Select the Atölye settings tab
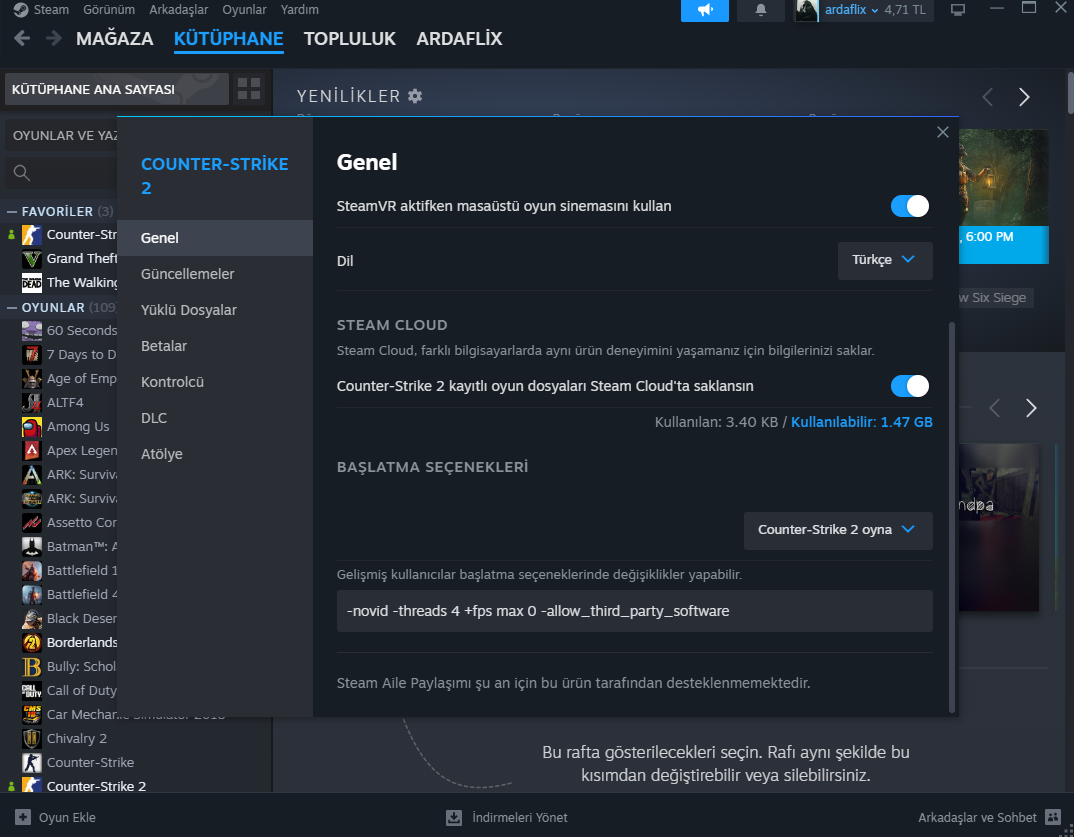 (215, 454)
